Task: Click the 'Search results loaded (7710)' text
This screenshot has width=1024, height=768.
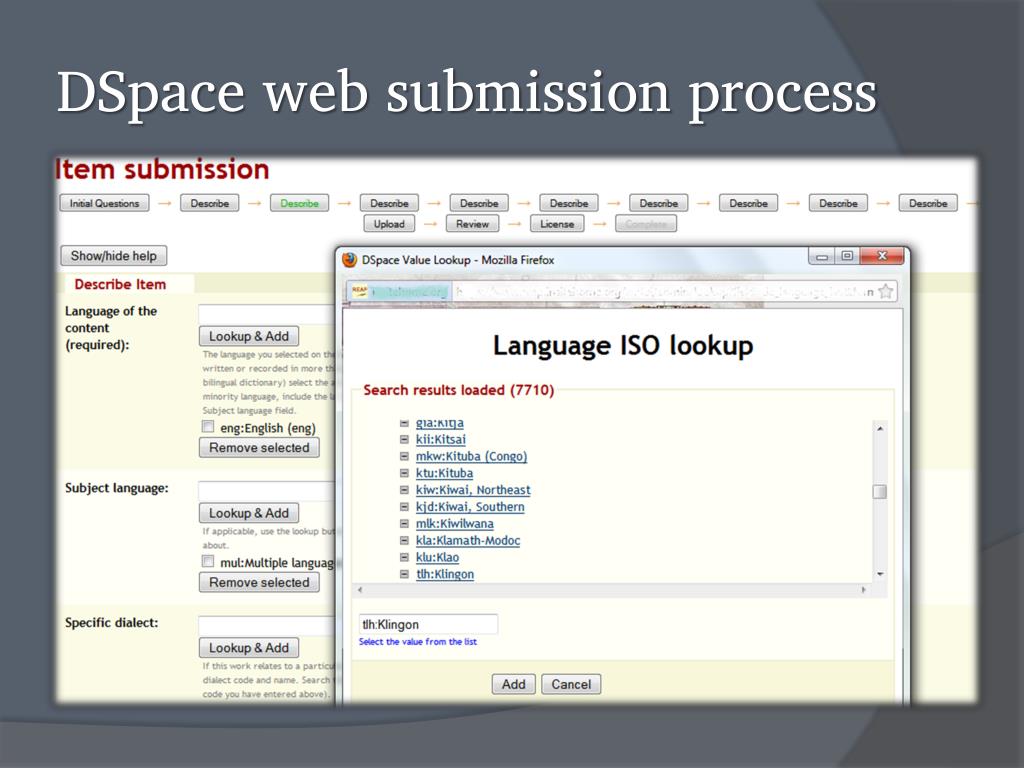Action: pyautogui.click(x=458, y=390)
